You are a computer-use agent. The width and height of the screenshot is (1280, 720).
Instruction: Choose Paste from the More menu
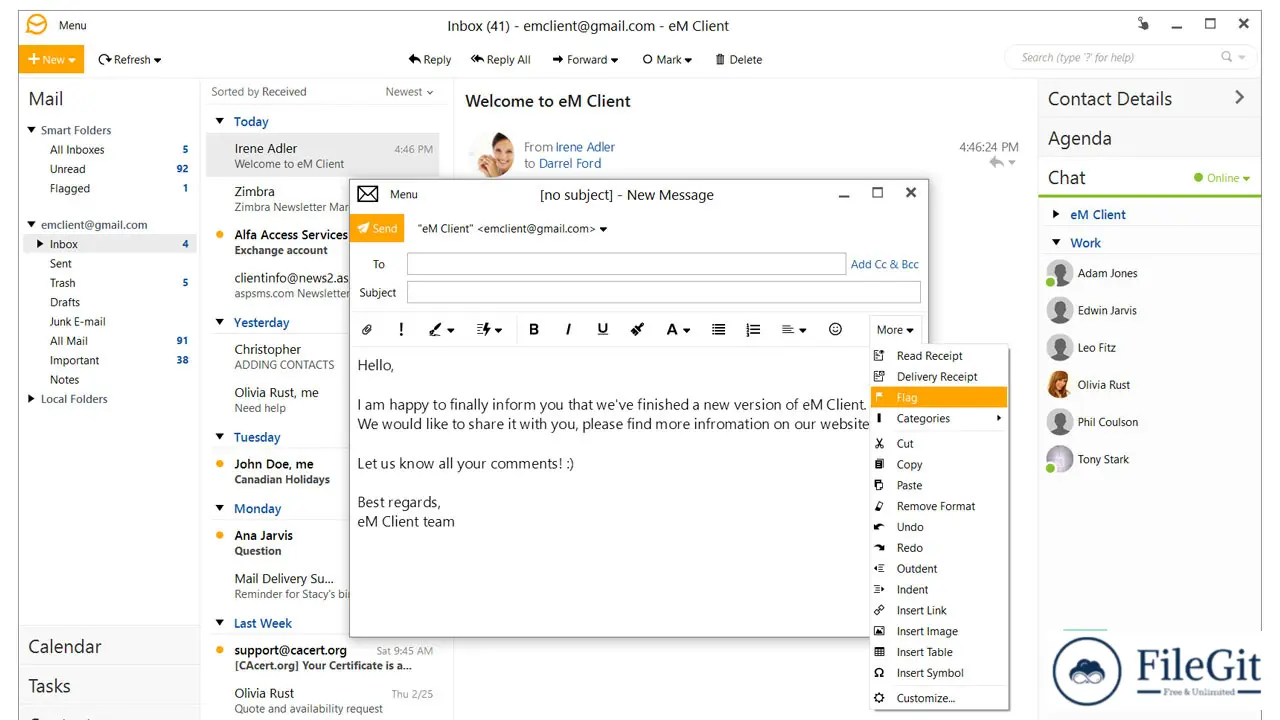[x=939, y=486]
